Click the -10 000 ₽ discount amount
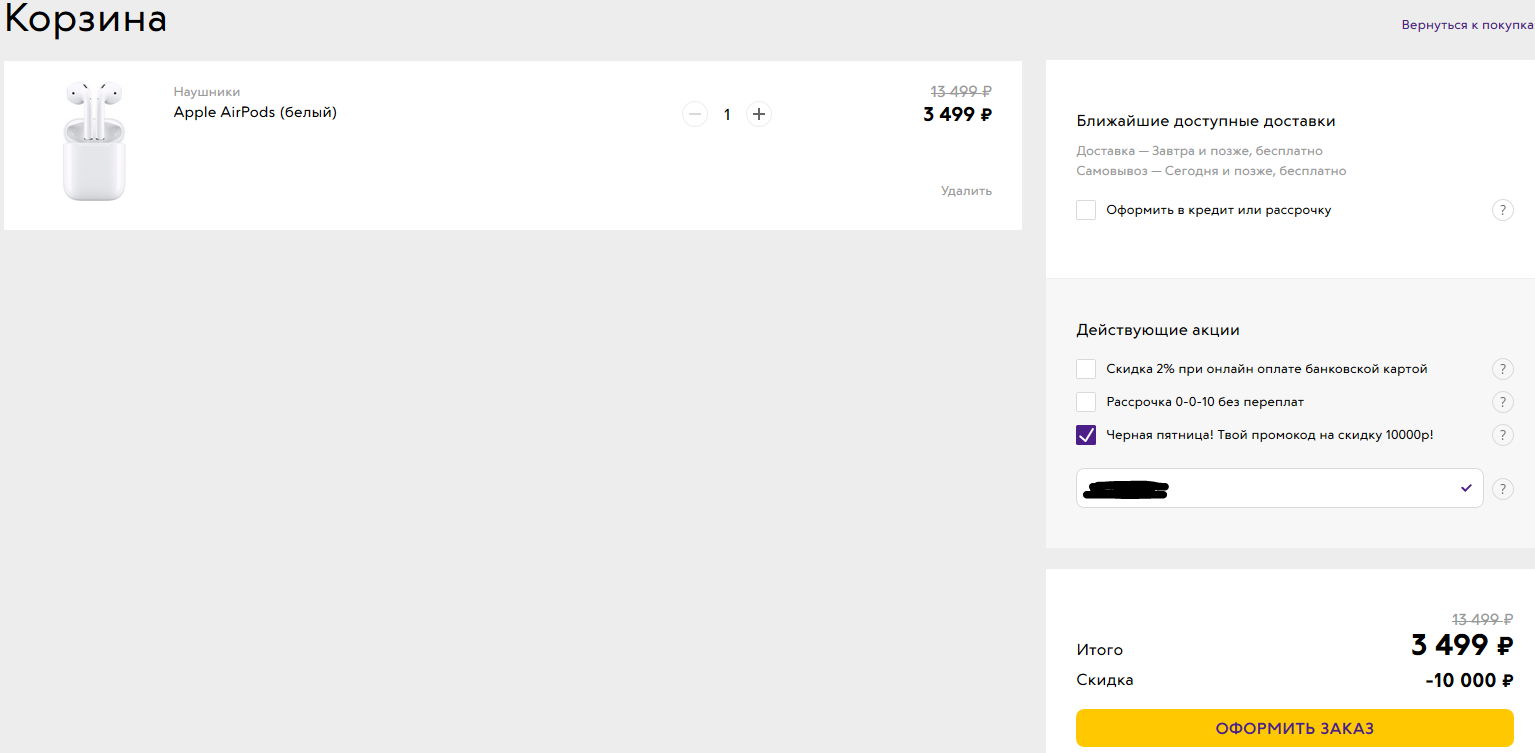Viewport: 1535px width, 753px height. pos(1469,681)
